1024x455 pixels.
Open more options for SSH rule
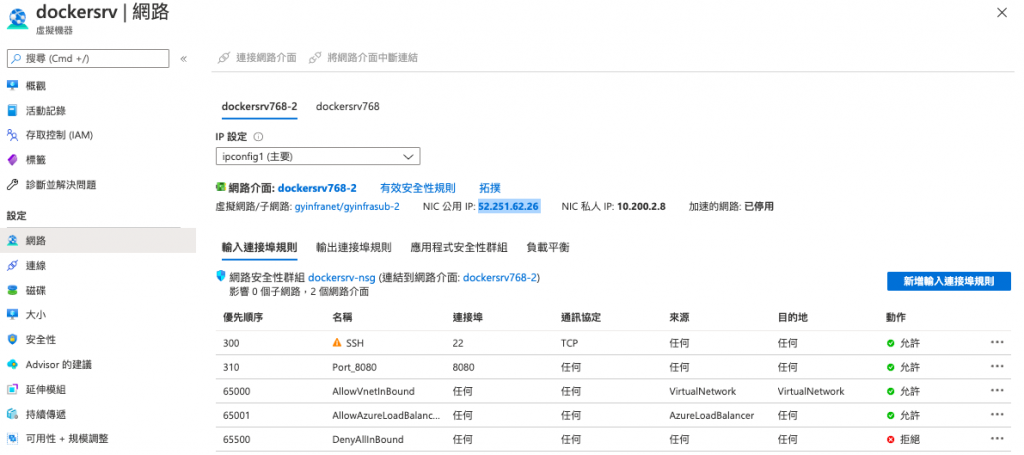pyautogui.click(x=997, y=342)
